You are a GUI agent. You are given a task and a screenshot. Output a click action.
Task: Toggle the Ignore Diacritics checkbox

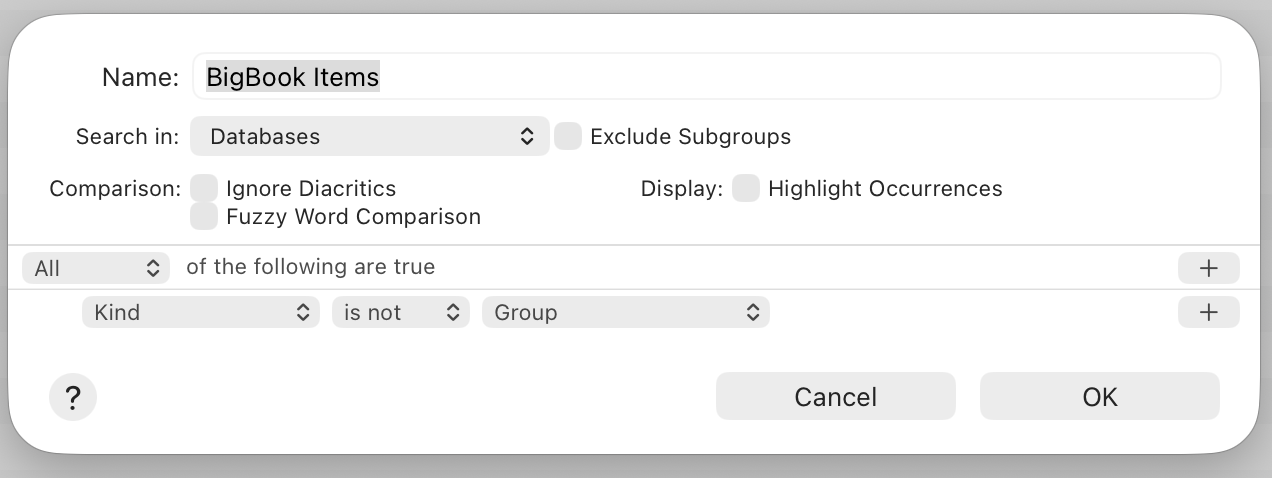204,188
